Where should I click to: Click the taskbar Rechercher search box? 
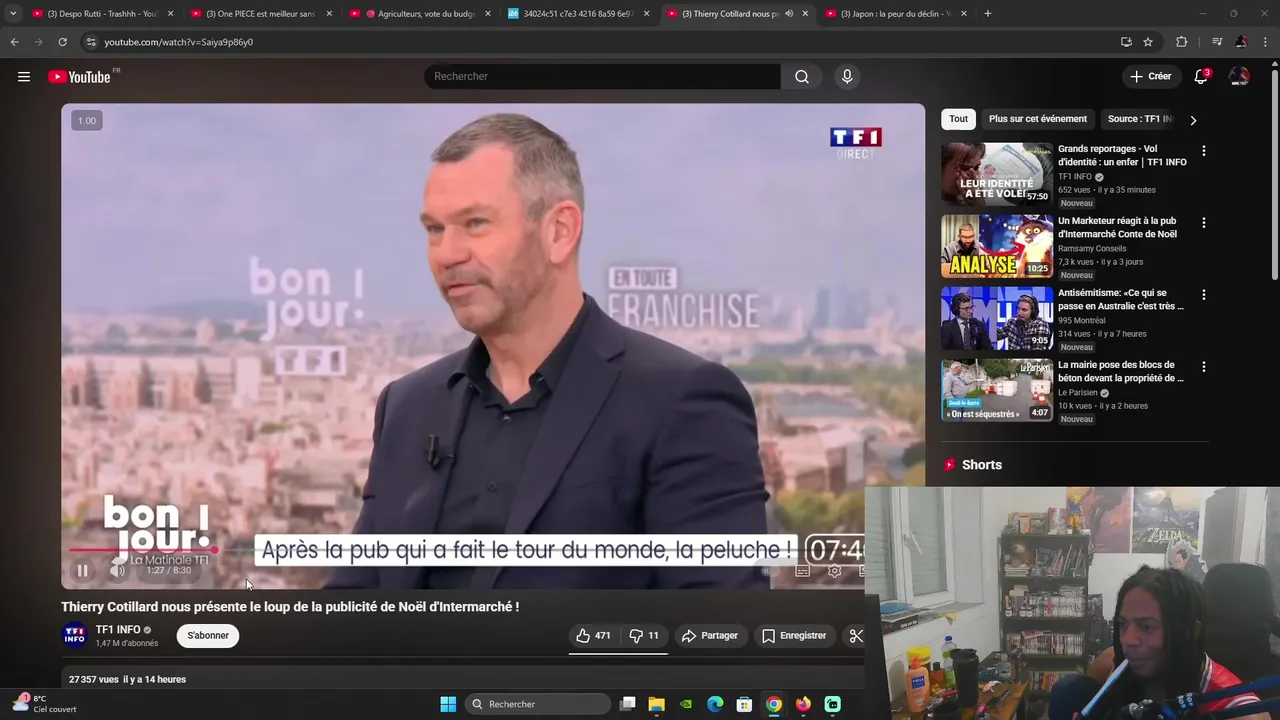click(x=538, y=704)
